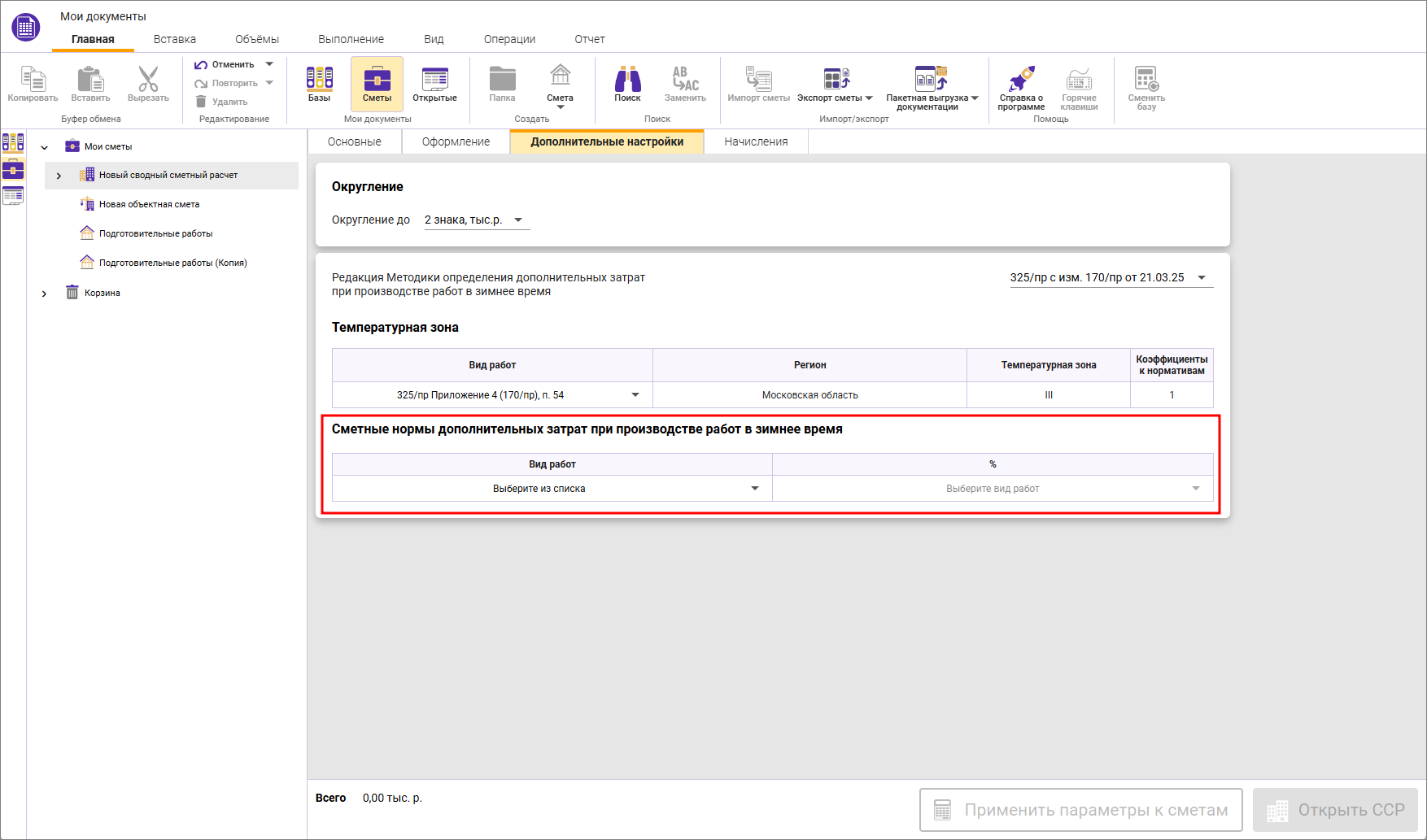Screen dimensions: 1427x840
Task: Open the Округление до dropdown
Action: [x=476, y=220]
